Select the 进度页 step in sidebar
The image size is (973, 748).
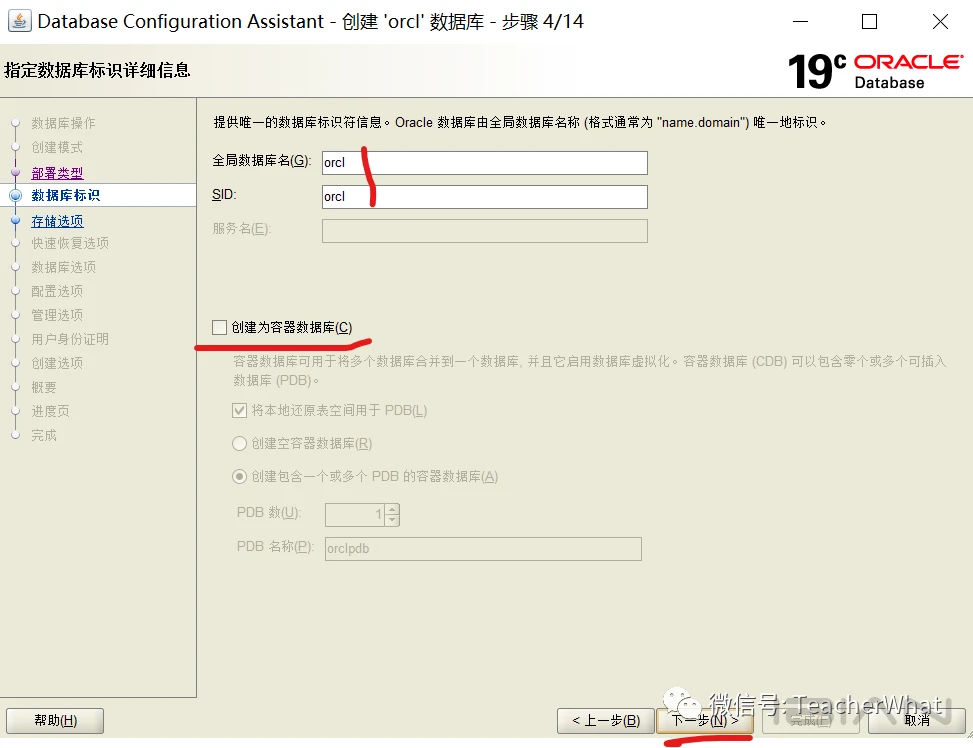[x=50, y=411]
